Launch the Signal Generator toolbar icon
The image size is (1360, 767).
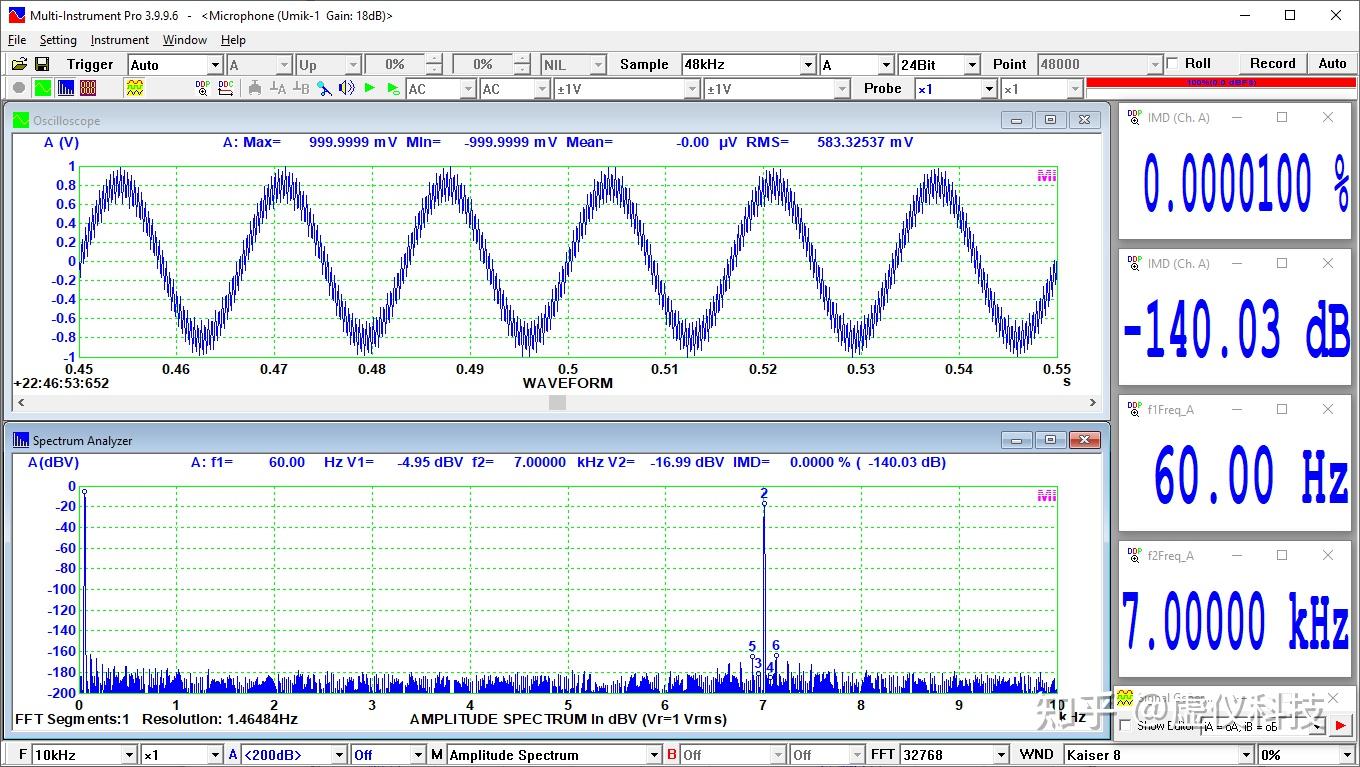click(x=135, y=88)
